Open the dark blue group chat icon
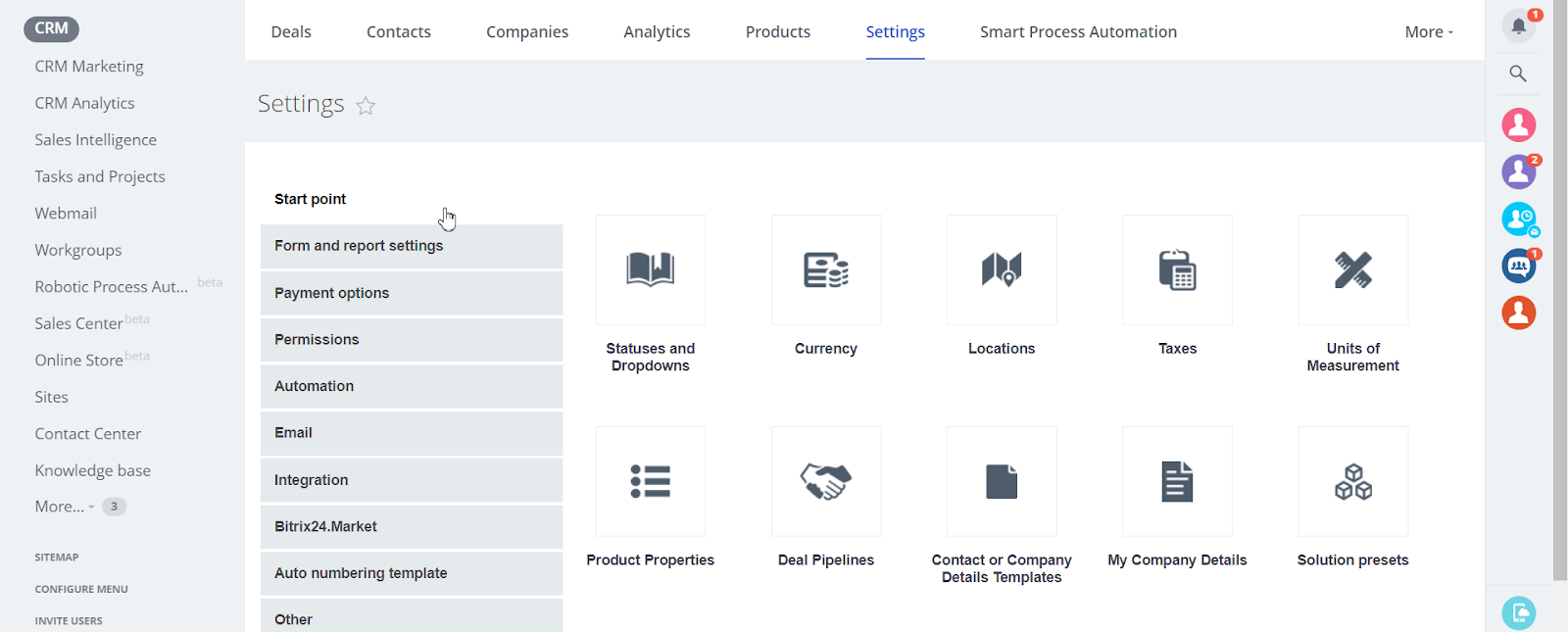Screen dimensions: 1568x632 click(x=1519, y=266)
